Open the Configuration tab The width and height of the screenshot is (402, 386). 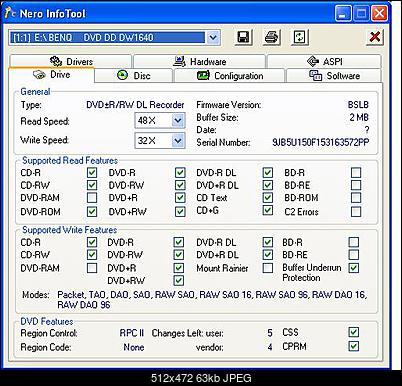(x=230, y=76)
